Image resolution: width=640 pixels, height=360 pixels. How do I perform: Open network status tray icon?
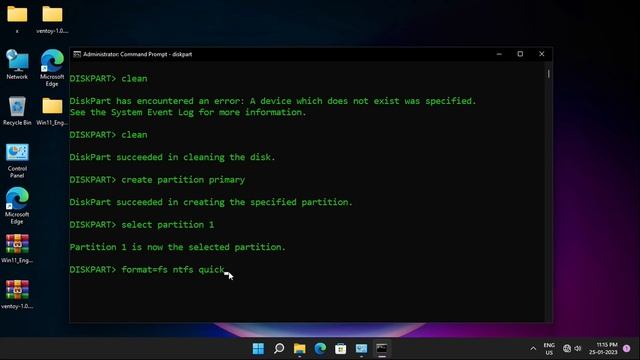[x=567, y=348]
